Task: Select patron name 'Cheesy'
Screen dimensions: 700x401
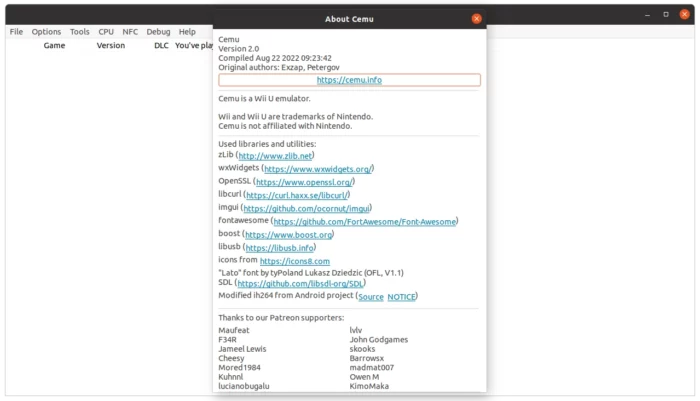Action: 231,358
